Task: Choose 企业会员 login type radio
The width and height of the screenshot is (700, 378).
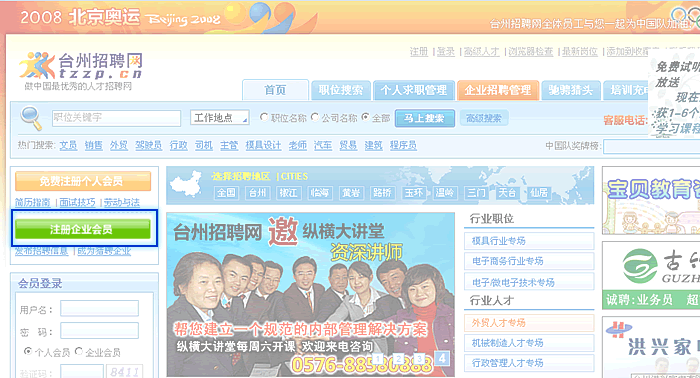Action: 79,351
